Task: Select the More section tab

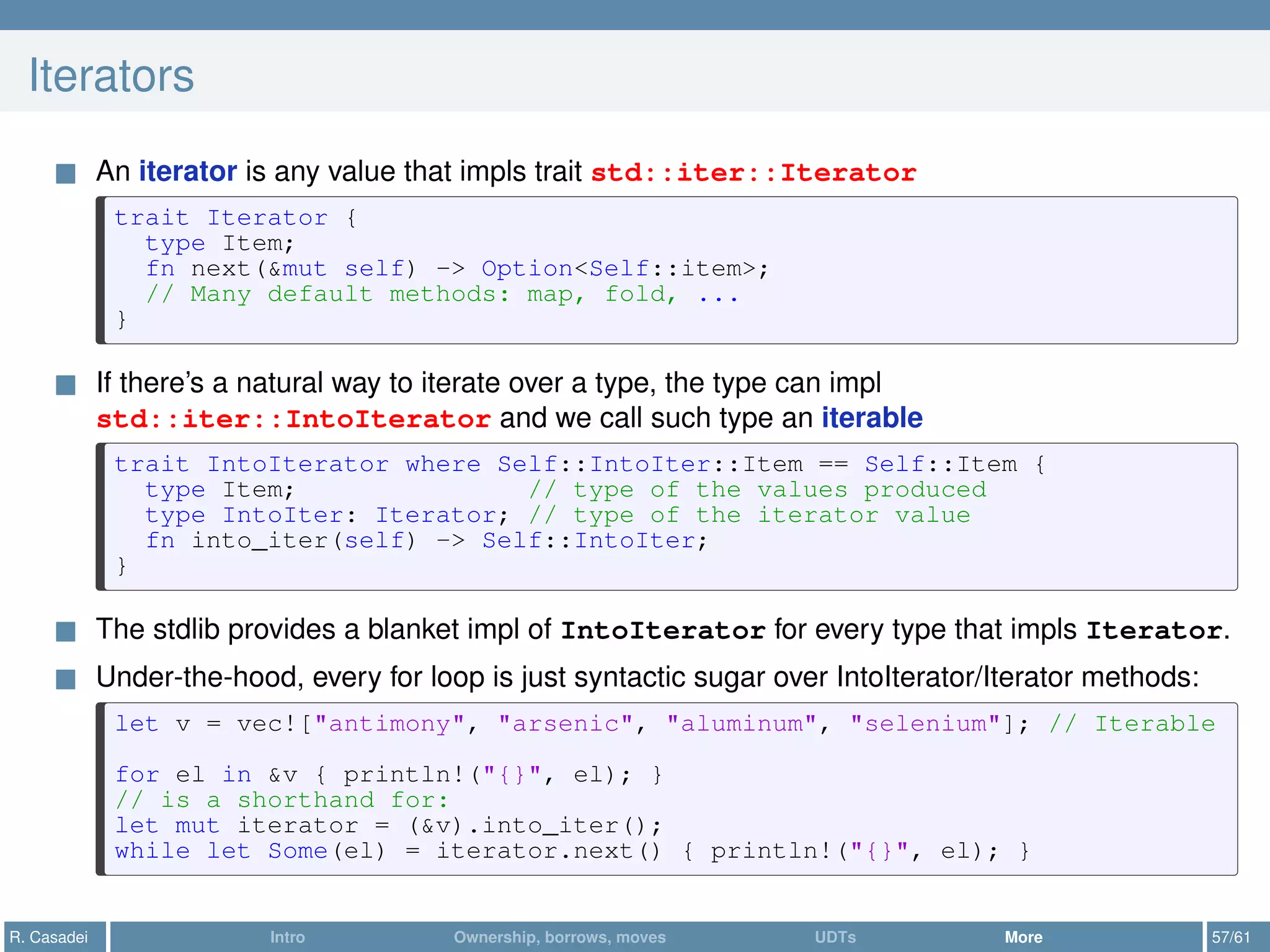Action: (1023, 937)
